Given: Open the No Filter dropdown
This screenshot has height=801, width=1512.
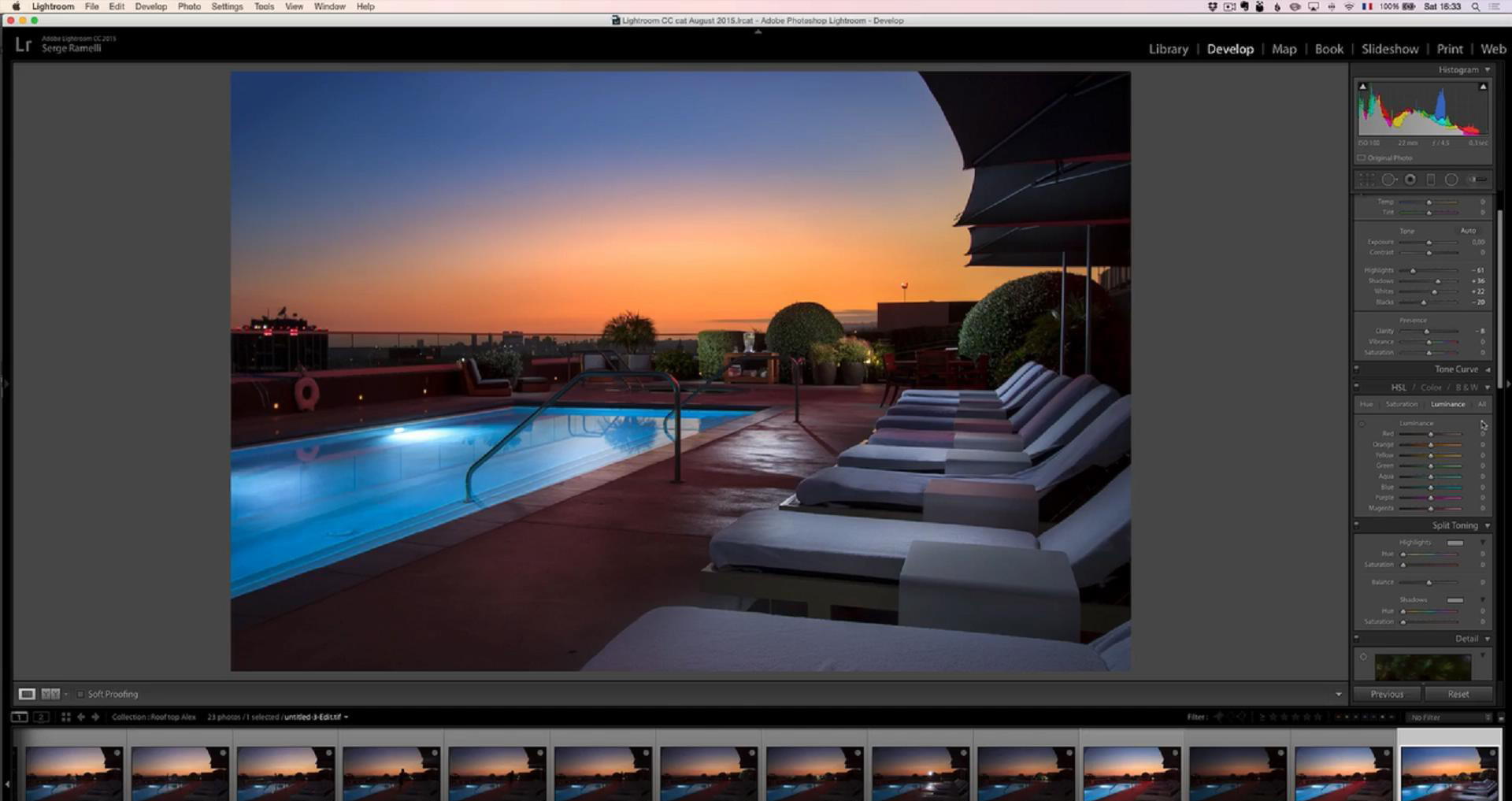Looking at the screenshot, I should tap(1450, 718).
